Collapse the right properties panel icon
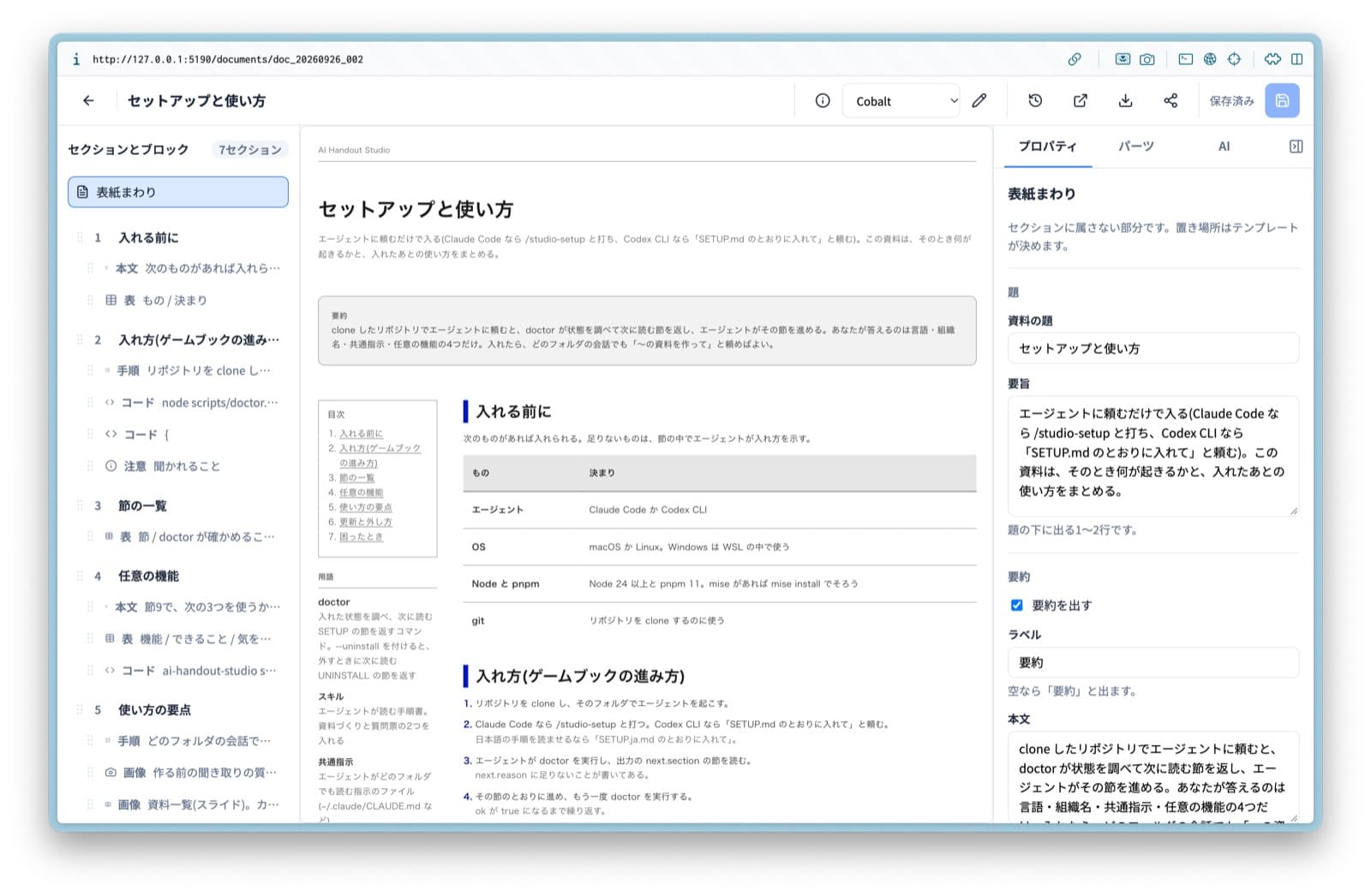The width and height of the screenshot is (1371, 896). click(1296, 146)
